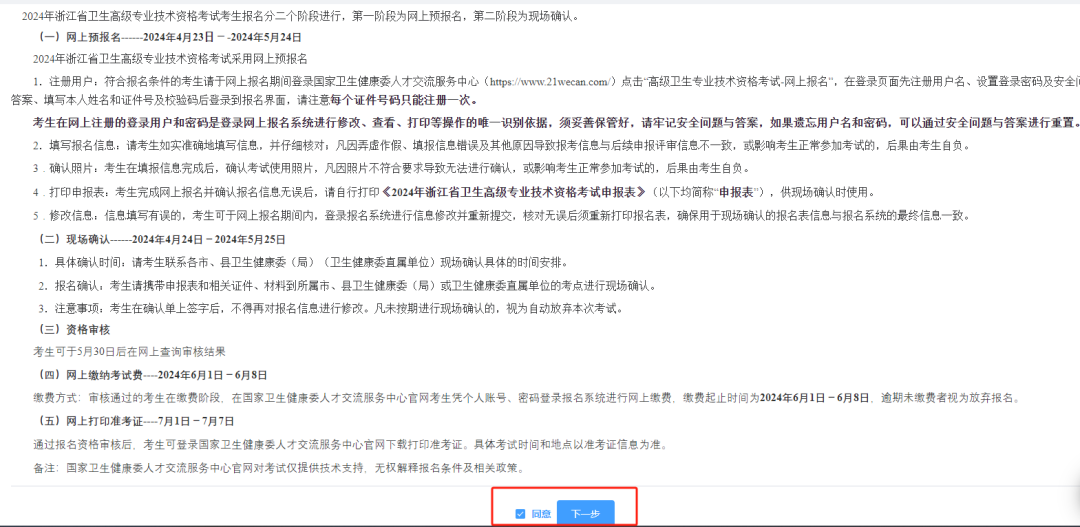1080x527 pixels.
Task: Click bold paragraph 考生在网上注册的登录用户和密码
Action: coord(557,123)
